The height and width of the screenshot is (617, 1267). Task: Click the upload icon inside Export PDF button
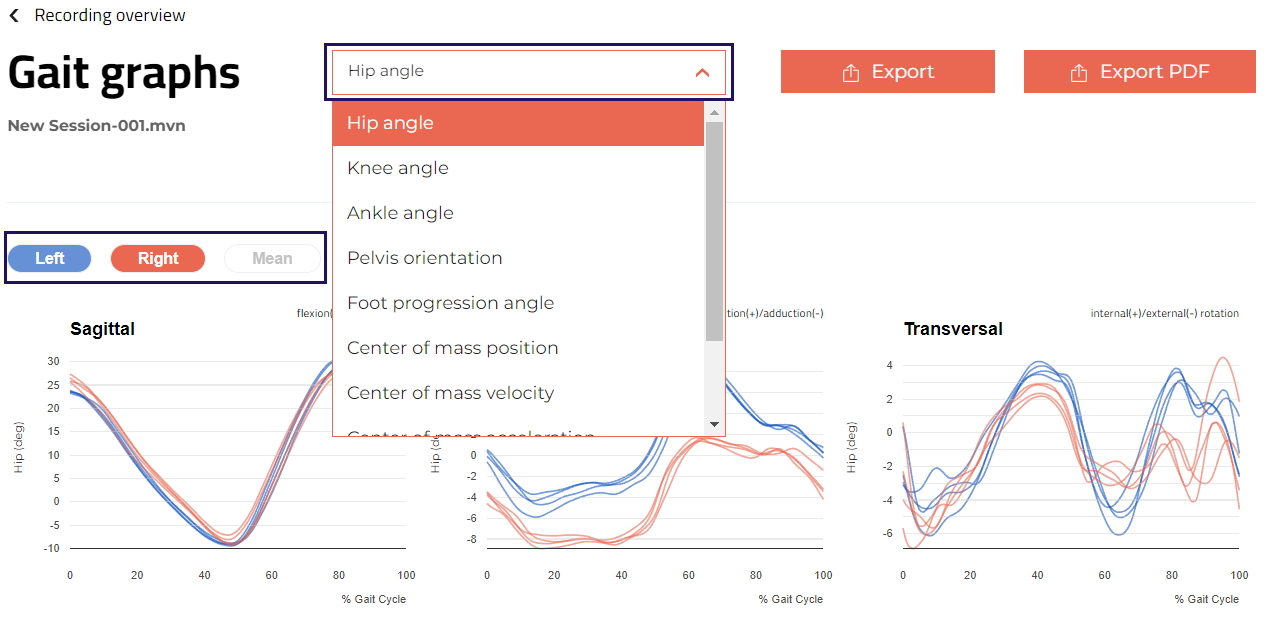(x=1079, y=71)
